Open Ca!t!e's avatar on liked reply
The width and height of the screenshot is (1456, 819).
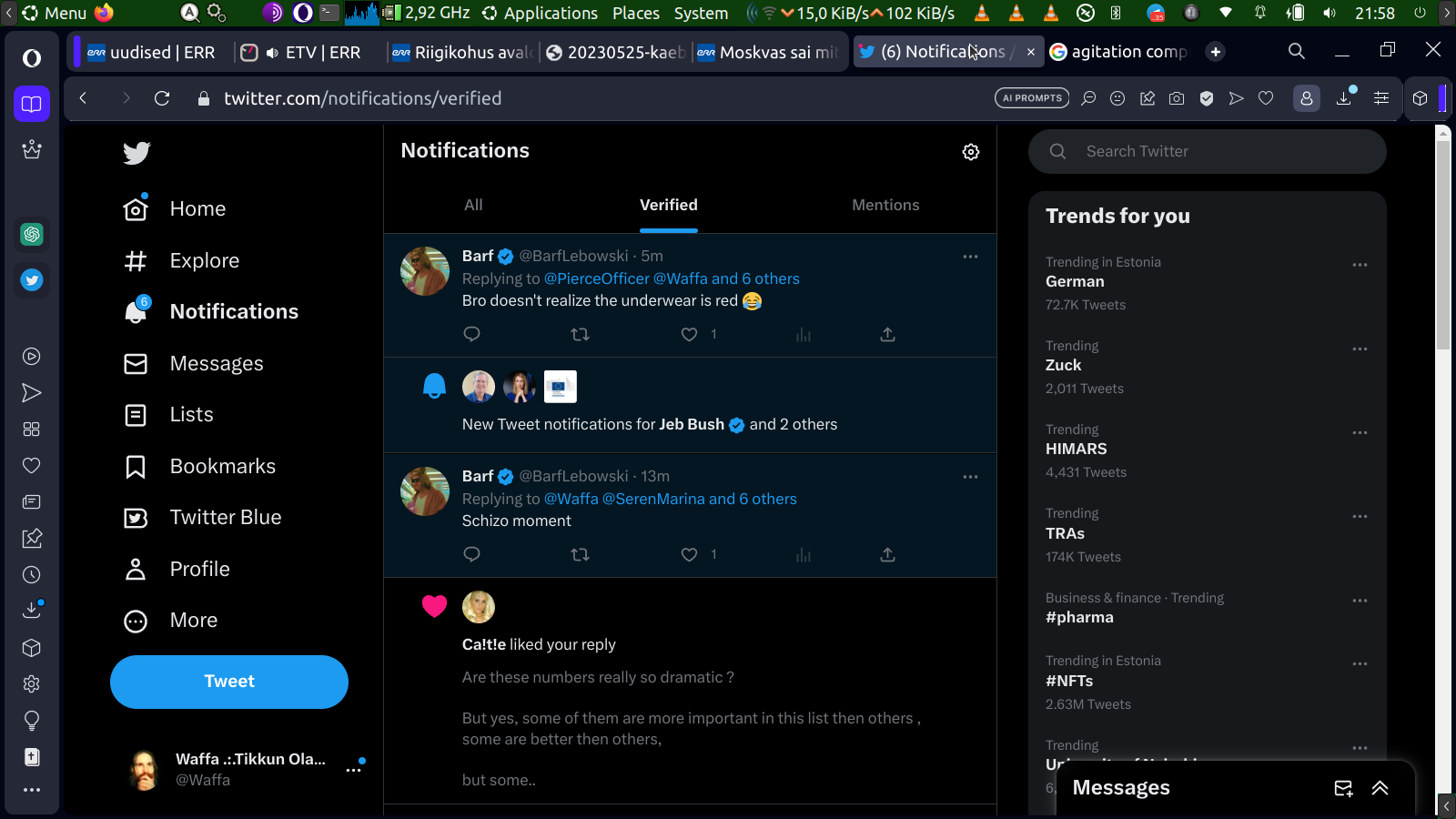(x=479, y=607)
